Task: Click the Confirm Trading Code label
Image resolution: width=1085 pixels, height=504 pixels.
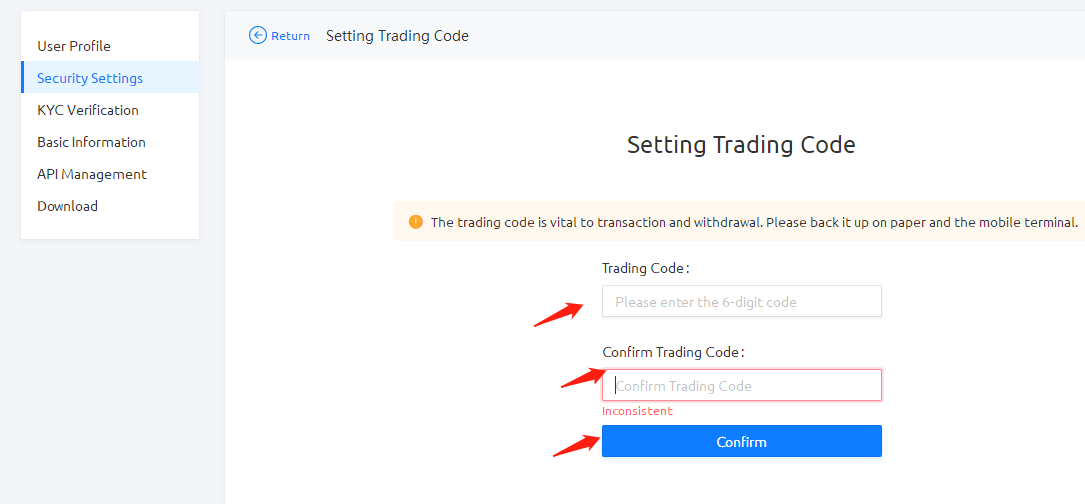Action: (x=673, y=352)
